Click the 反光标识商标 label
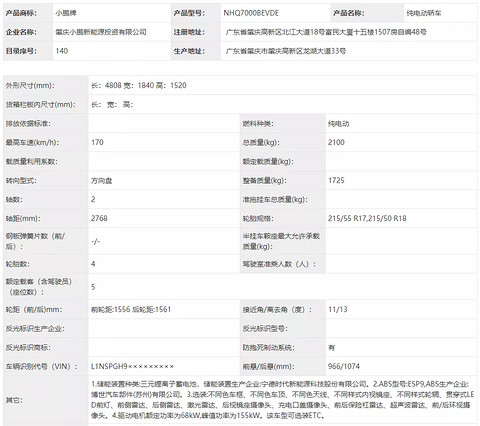Screen dimensions: 480x426 pos(28,348)
